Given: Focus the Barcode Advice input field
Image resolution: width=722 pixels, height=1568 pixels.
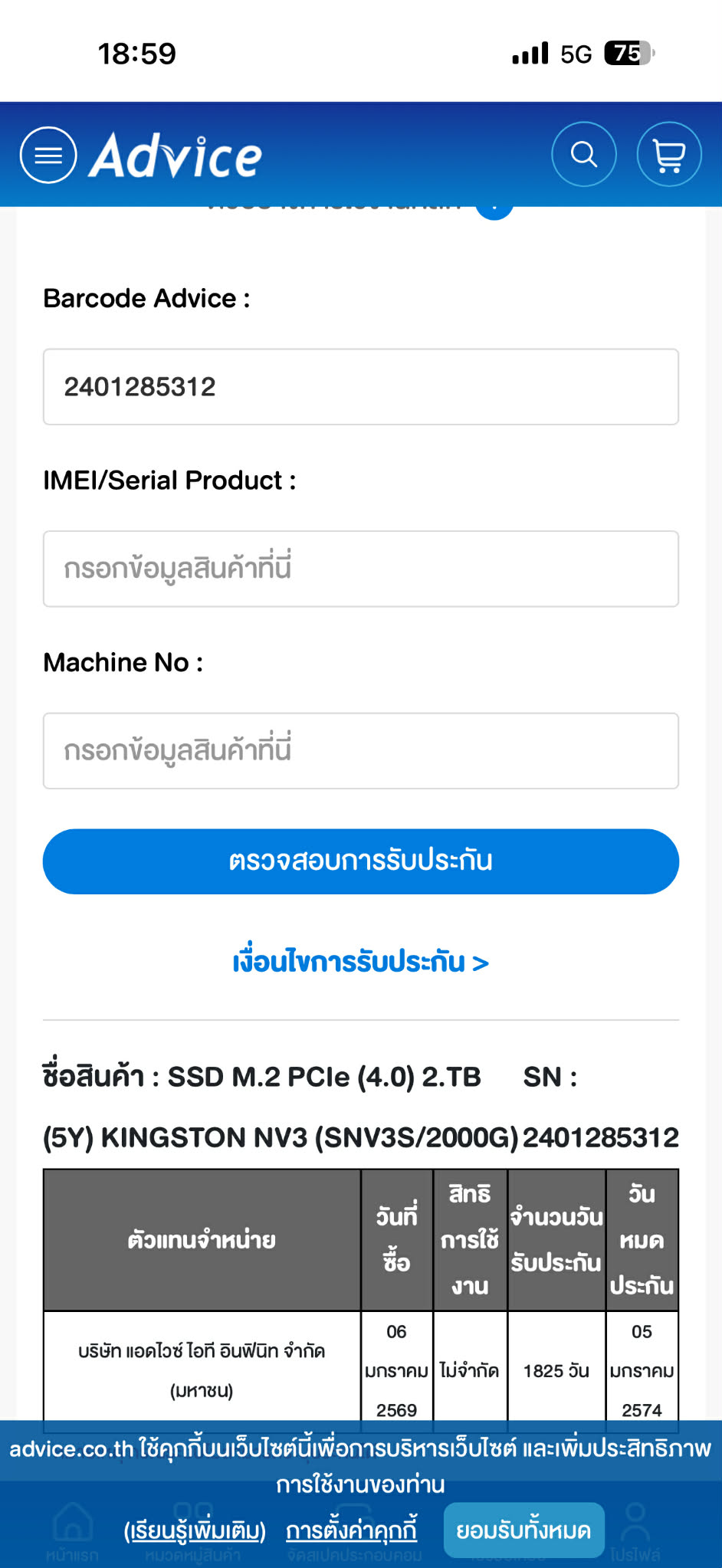Looking at the screenshot, I should [x=361, y=387].
